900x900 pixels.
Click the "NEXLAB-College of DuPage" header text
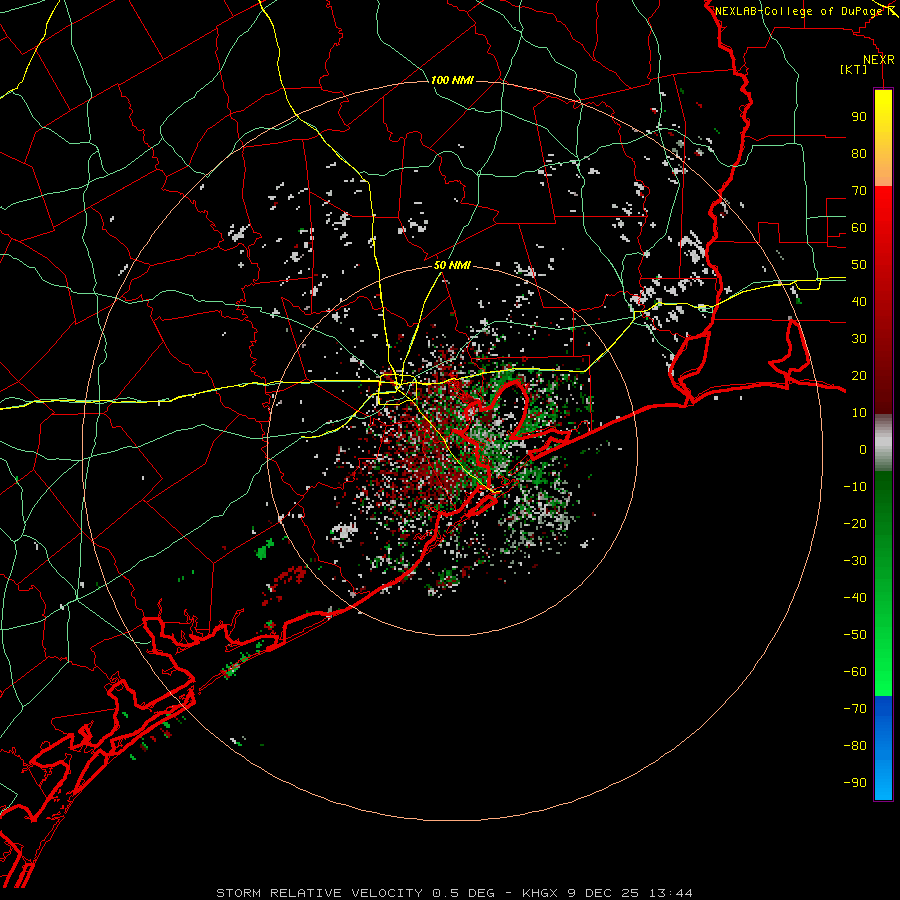pos(798,11)
